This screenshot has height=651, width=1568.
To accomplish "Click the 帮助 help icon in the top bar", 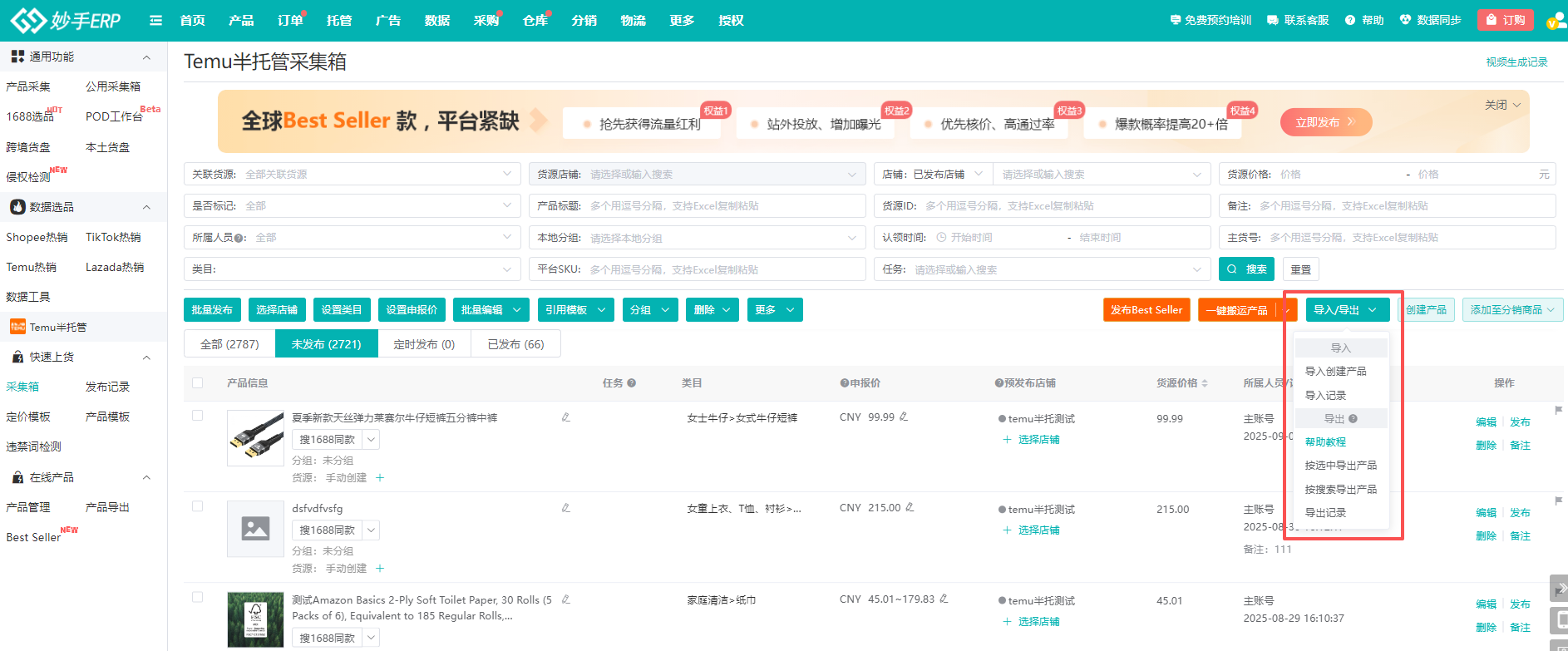I will click(x=1350, y=20).
